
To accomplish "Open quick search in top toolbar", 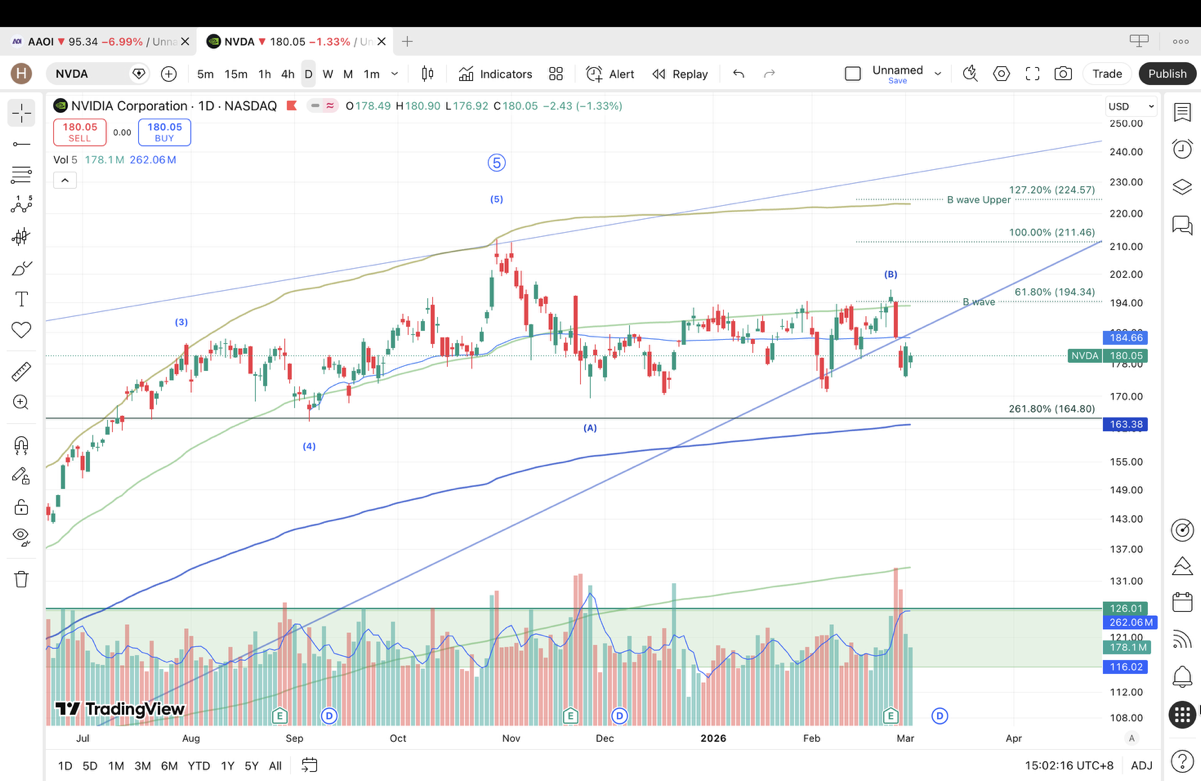I will pos(970,74).
